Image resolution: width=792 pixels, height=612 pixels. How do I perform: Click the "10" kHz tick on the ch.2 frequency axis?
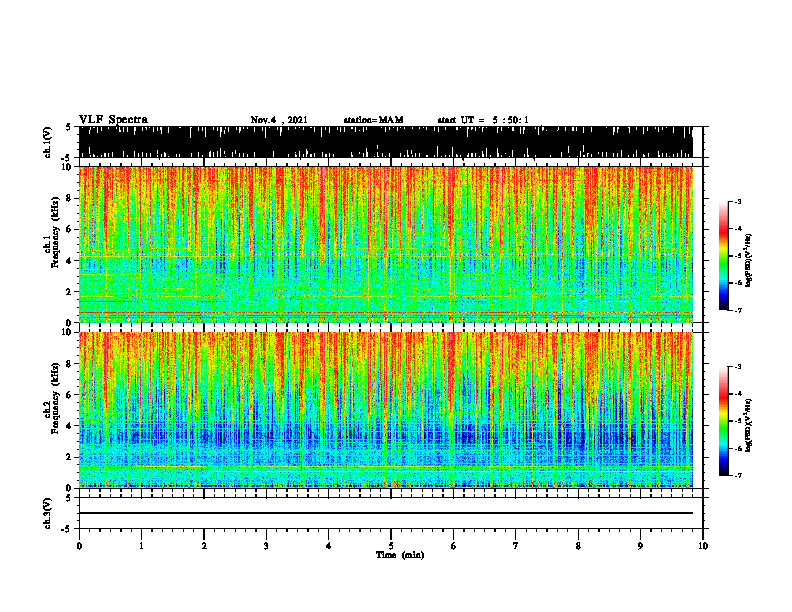click(68, 332)
